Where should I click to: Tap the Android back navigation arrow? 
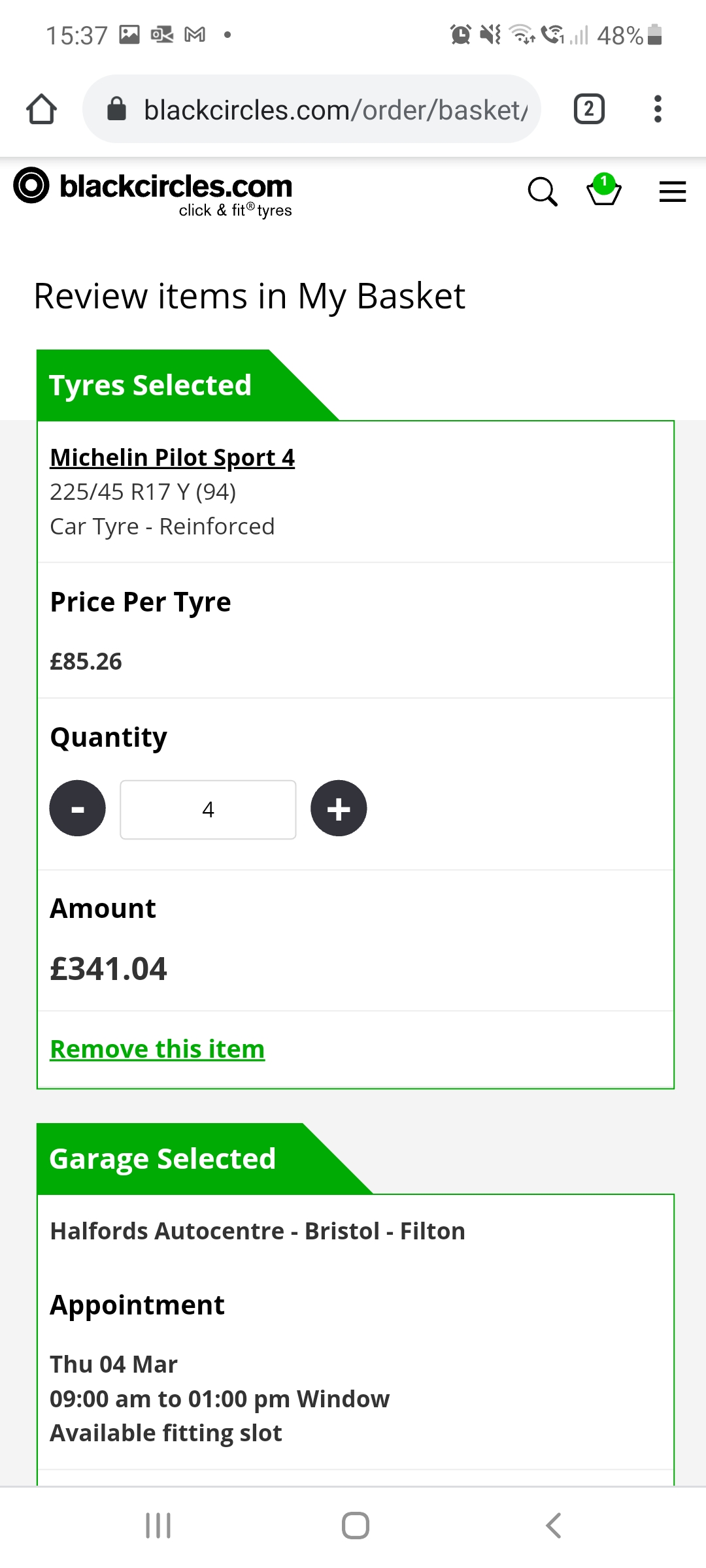tap(553, 1526)
